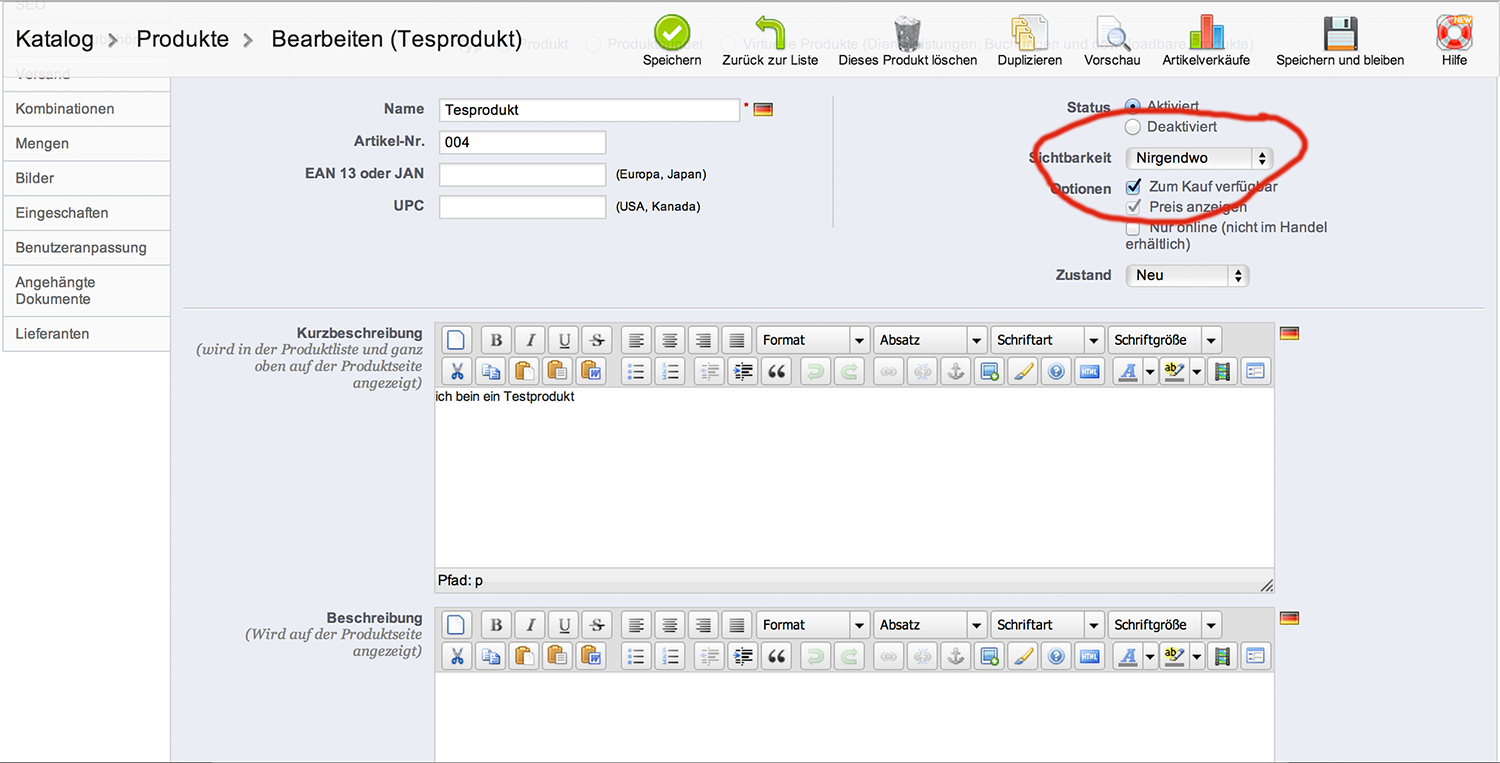Switch to the Bilder tab

pyautogui.click(x=86, y=178)
